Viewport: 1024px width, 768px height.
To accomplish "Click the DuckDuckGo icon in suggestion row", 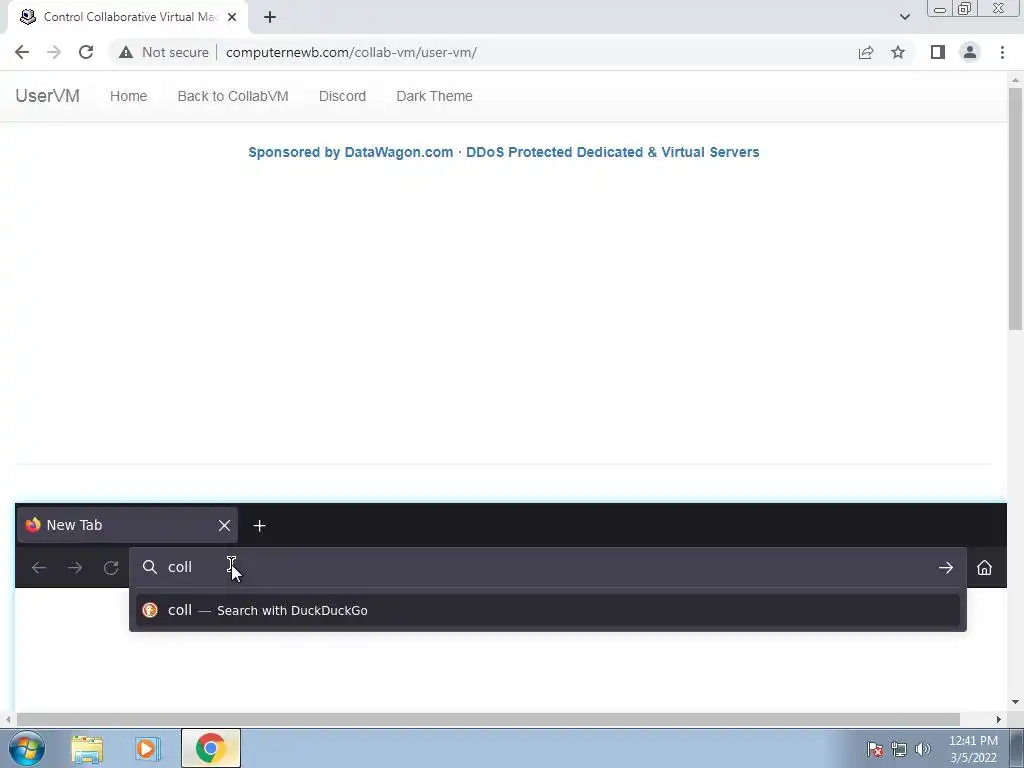I will pos(150,610).
